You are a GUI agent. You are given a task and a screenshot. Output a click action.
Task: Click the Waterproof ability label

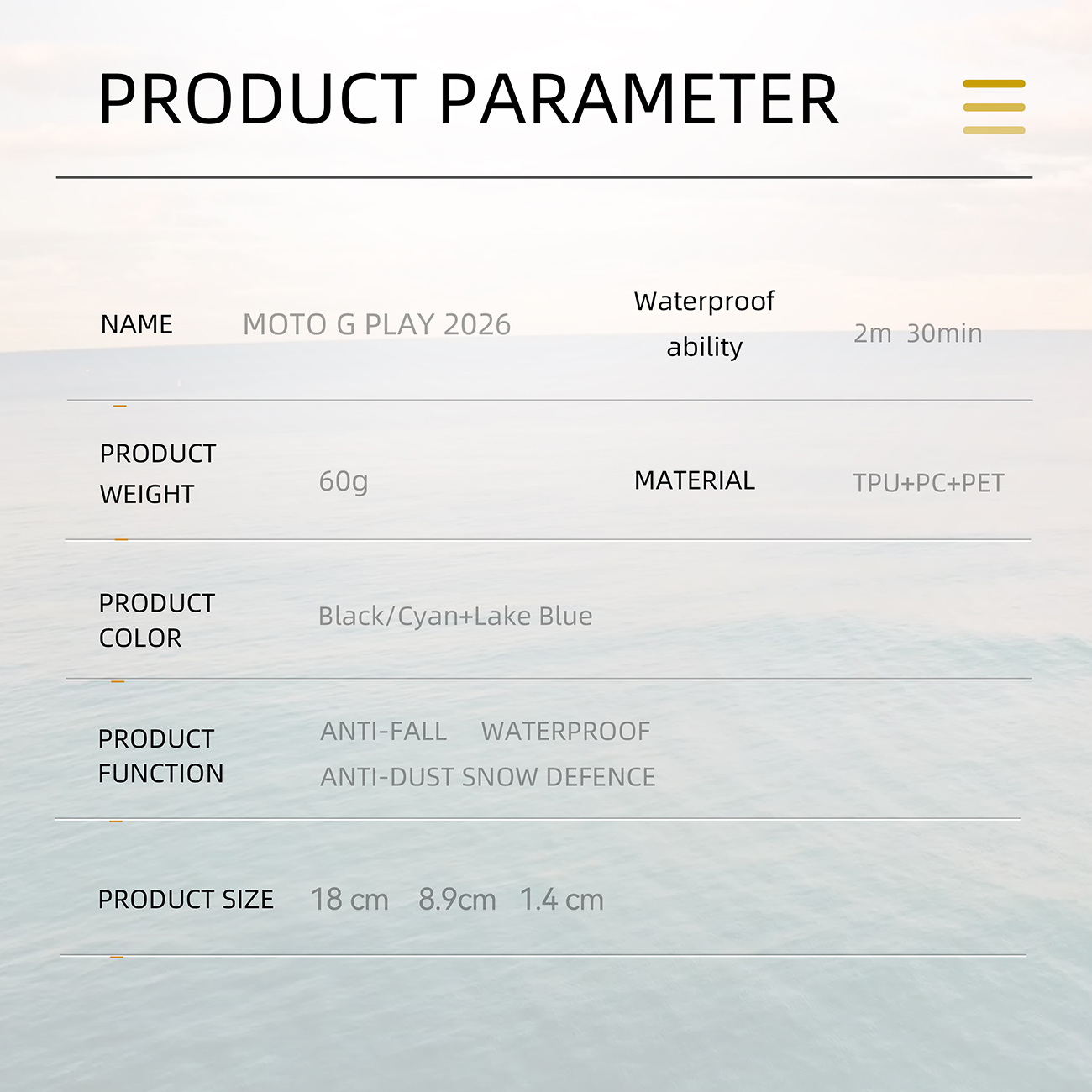704,323
